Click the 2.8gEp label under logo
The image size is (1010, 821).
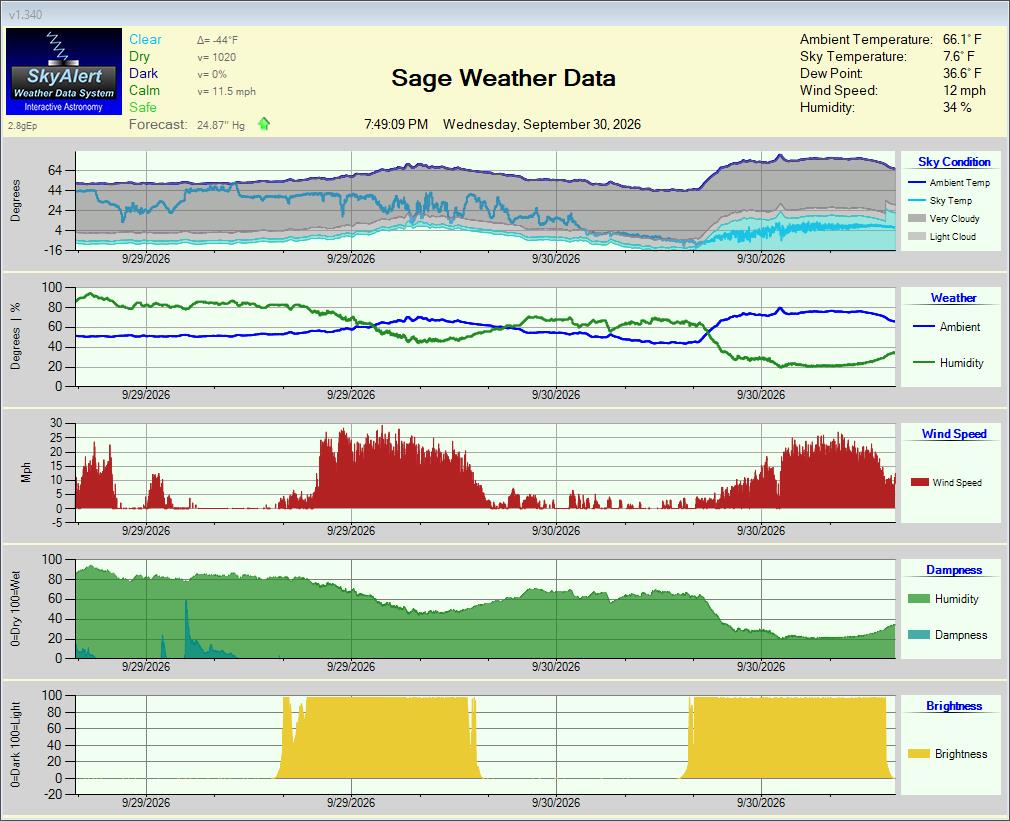(x=23, y=126)
